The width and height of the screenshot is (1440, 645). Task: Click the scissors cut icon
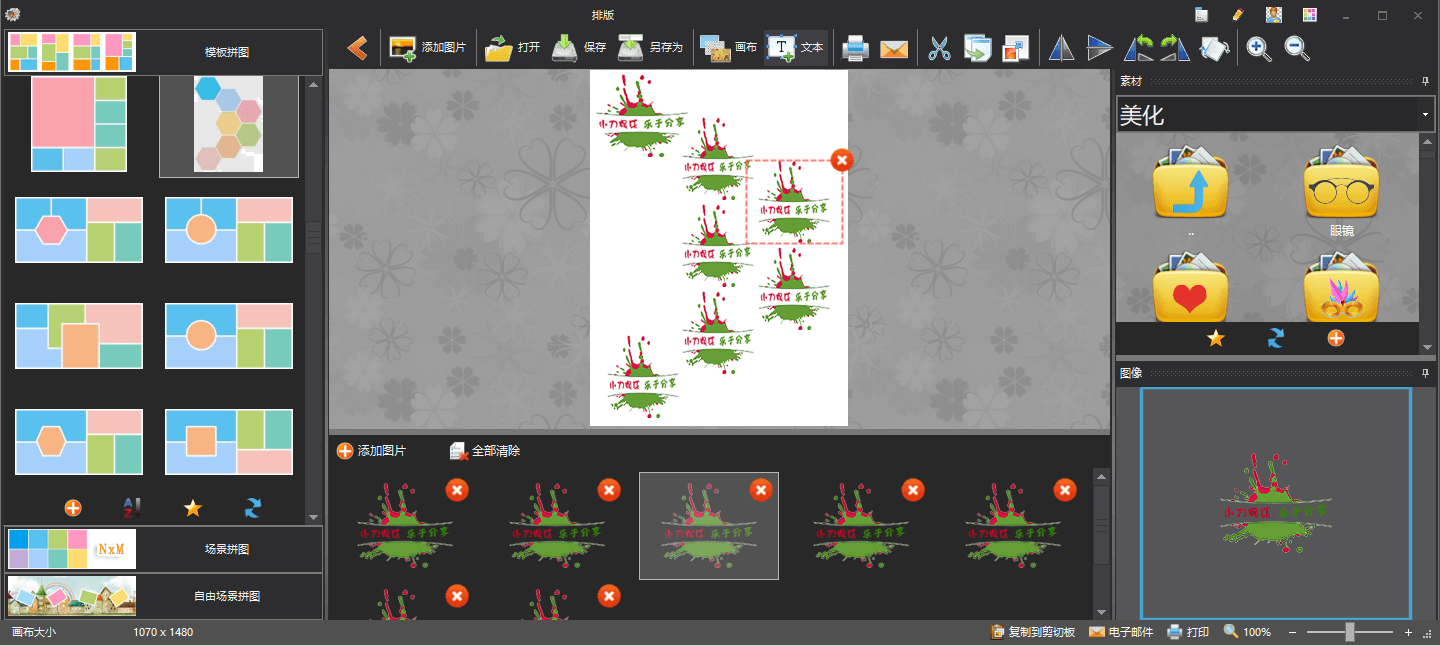[938, 48]
